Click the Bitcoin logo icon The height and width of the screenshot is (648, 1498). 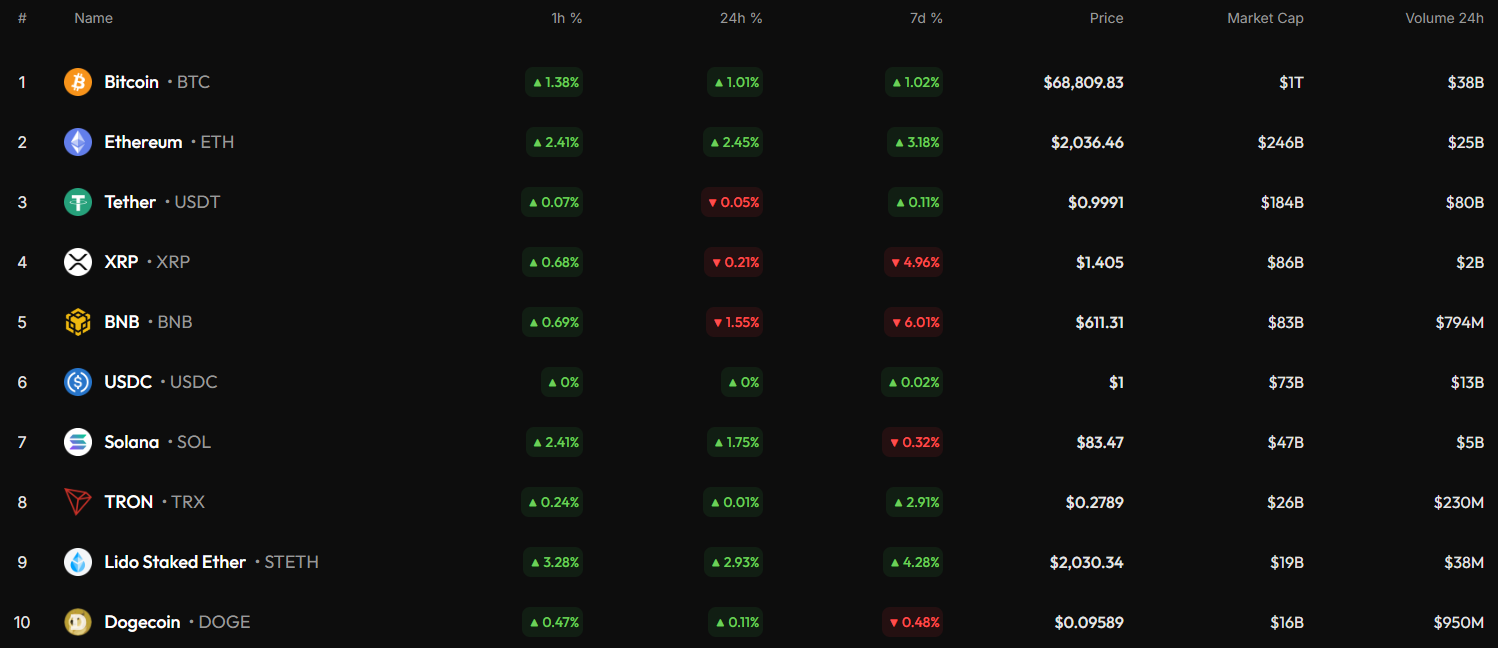pyautogui.click(x=78, y=82)
